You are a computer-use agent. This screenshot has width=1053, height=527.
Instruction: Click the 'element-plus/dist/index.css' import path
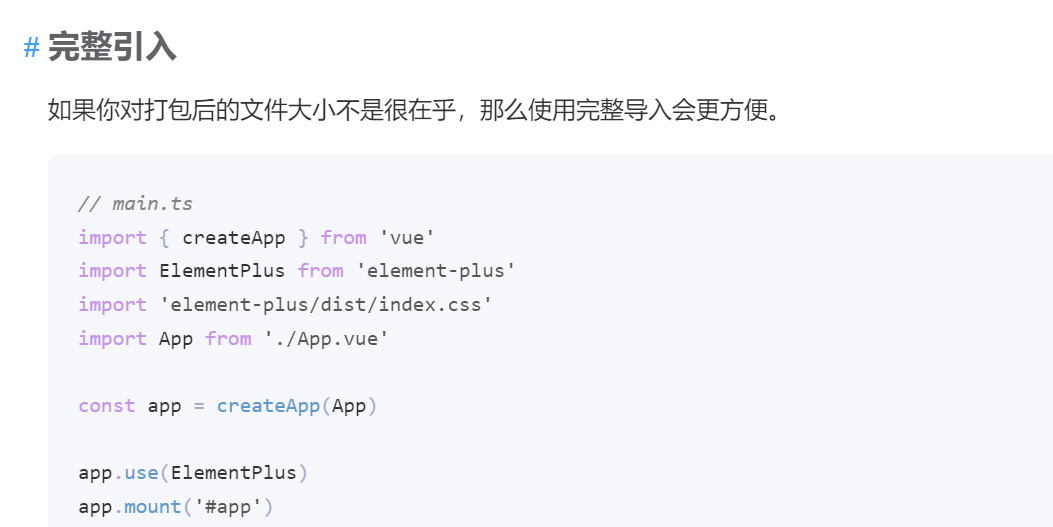click(x=326, y=305)
